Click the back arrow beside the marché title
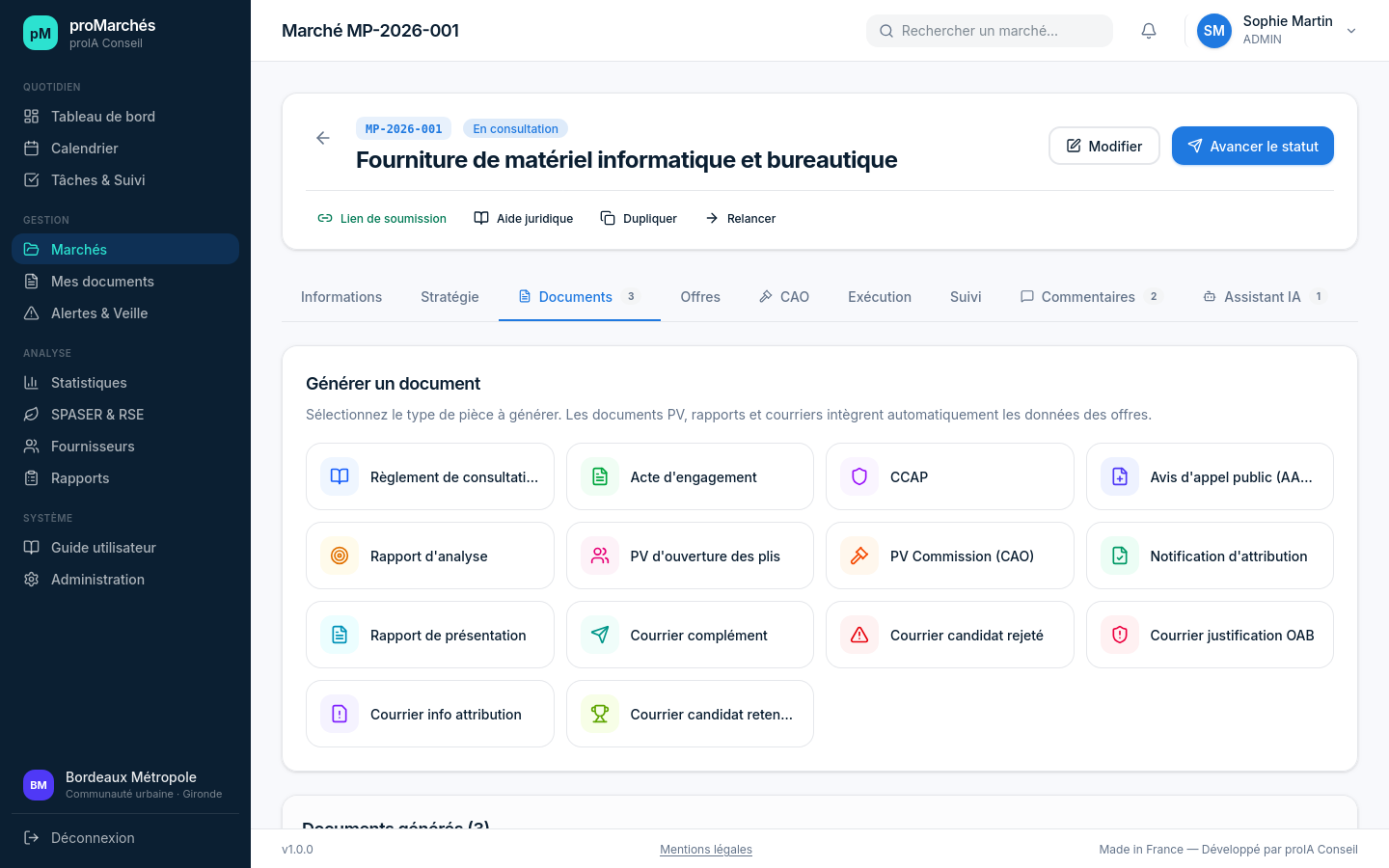The image size is (1389, 868). (322, 138)
